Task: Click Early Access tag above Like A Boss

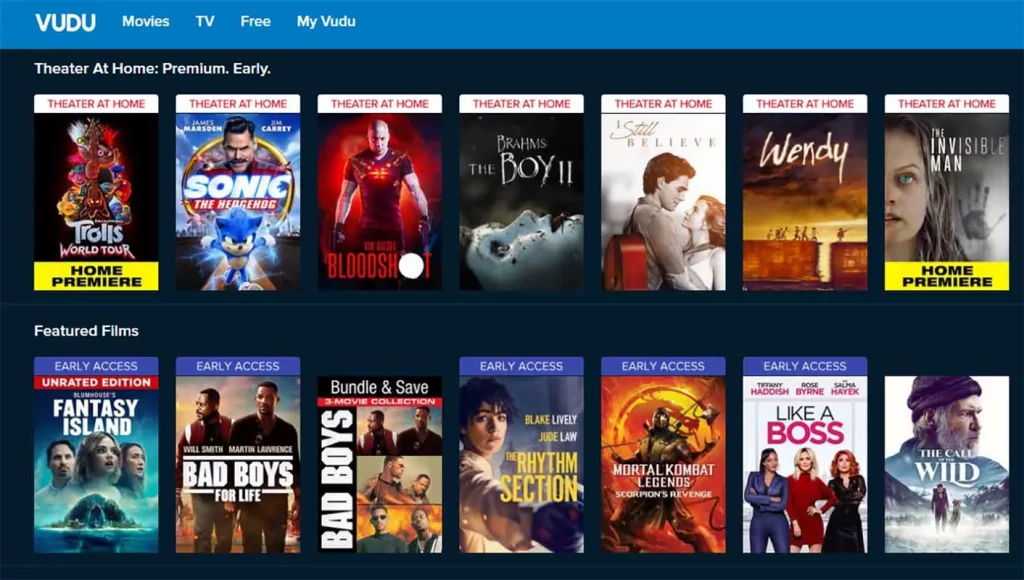Action: (805, 366)
